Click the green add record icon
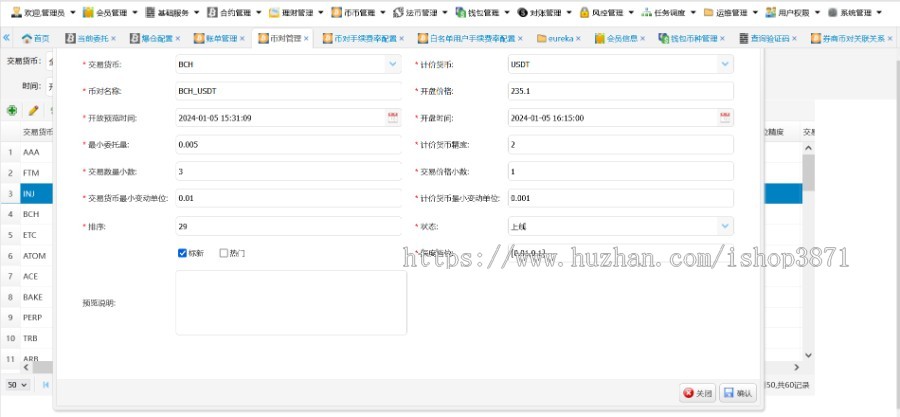This screenshot has height=417, width=900. tap(11, 110)
